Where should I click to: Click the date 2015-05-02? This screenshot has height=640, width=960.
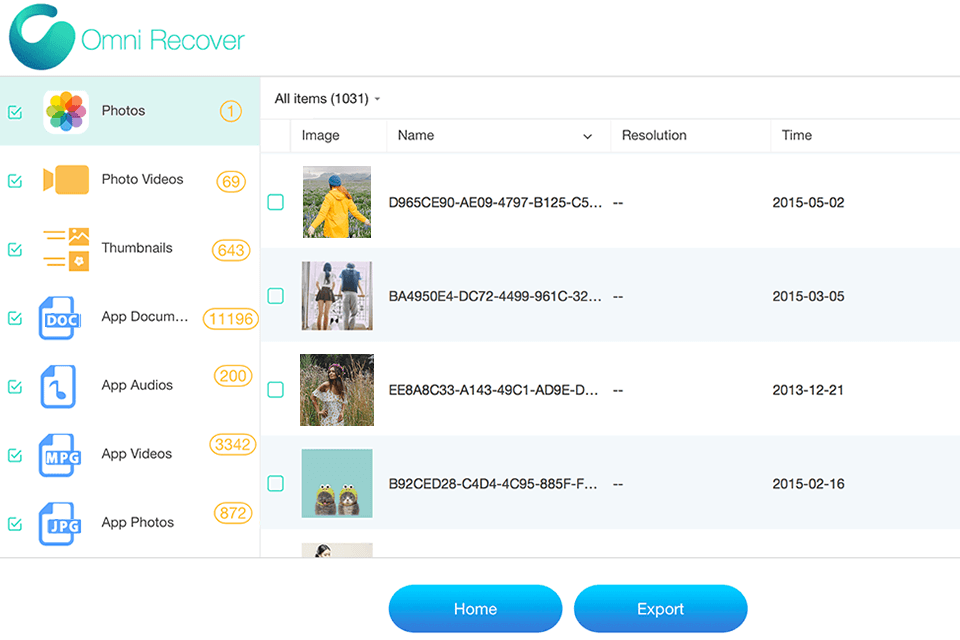coord(808,203)
